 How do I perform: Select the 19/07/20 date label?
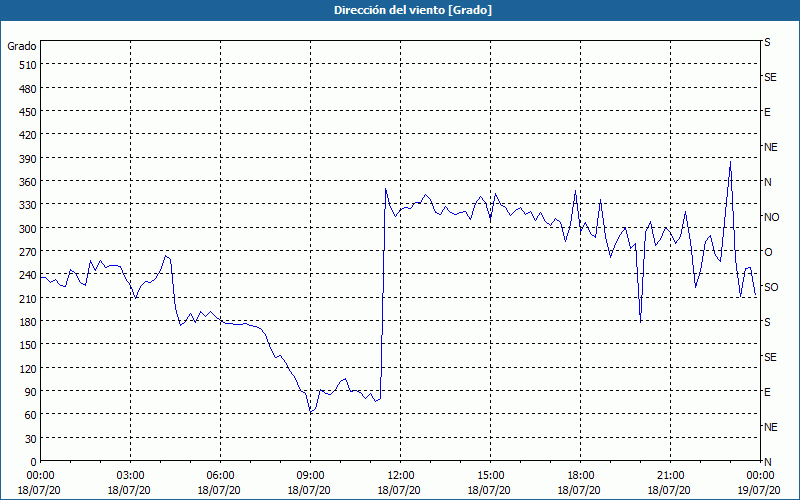click(x=760, y=491)
